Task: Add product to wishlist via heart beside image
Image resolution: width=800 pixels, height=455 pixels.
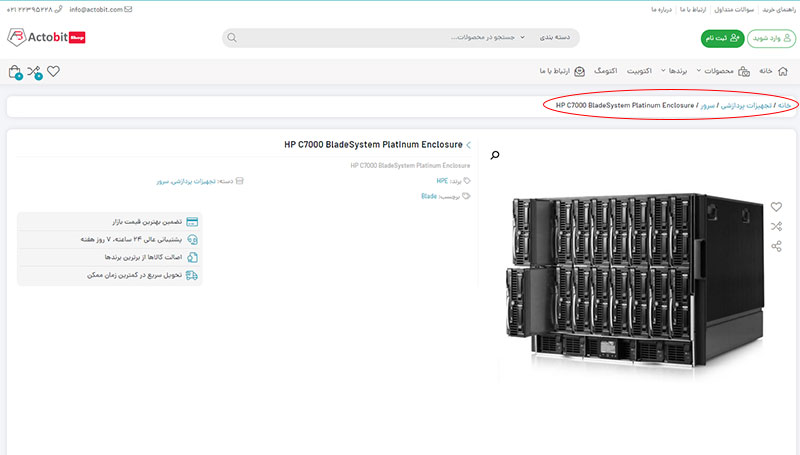Action: [776, 207]
